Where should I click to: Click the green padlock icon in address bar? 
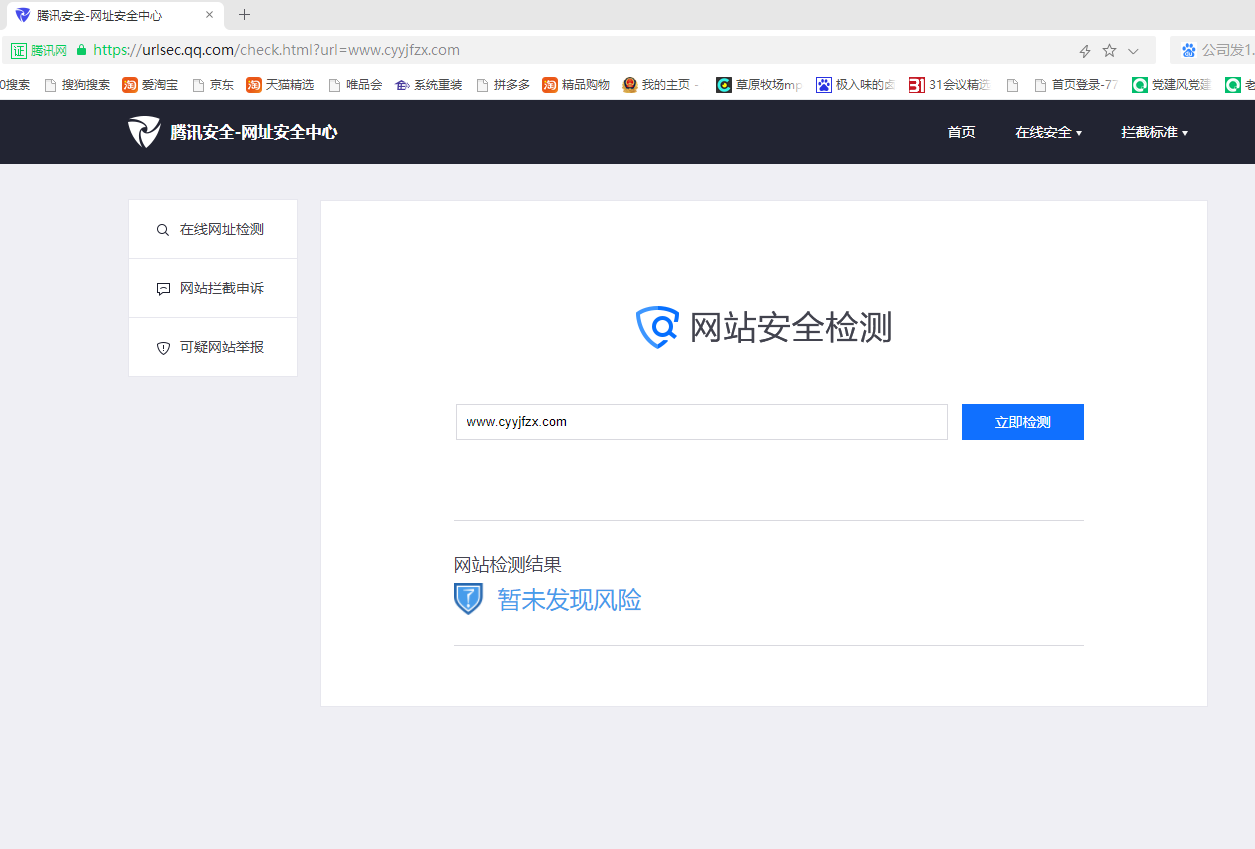tap(82, 49)
